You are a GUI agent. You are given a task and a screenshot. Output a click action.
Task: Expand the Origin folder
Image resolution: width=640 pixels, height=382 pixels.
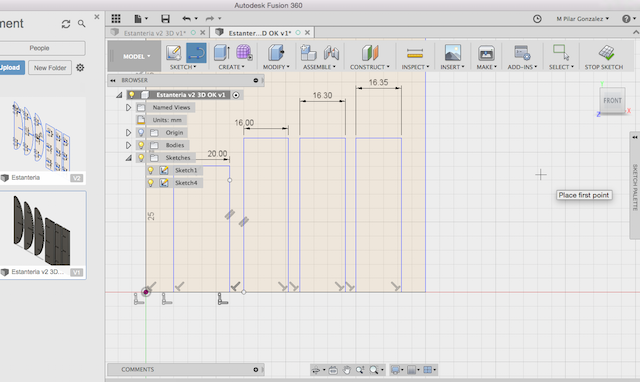[x=128, y=133]
